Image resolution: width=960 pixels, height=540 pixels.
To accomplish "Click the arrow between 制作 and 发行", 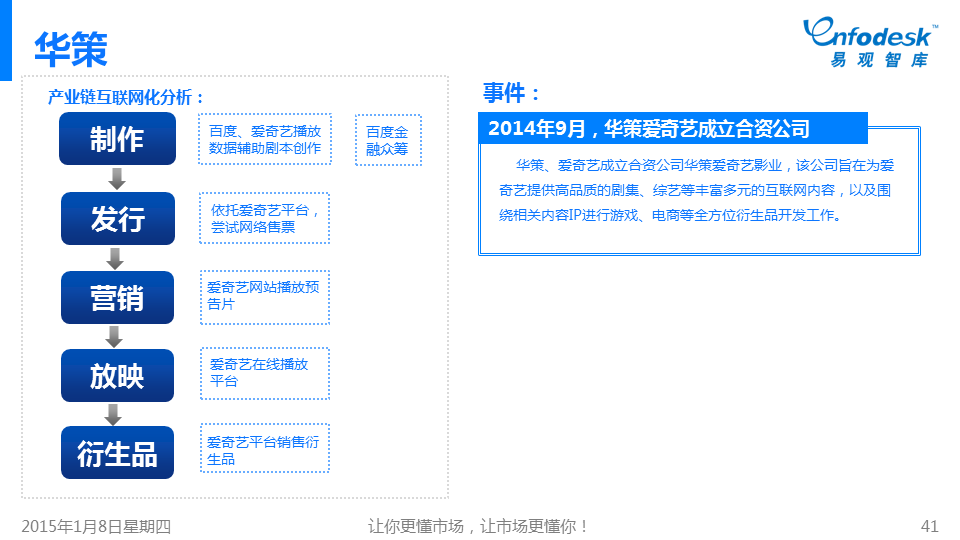I will (117, 179).
